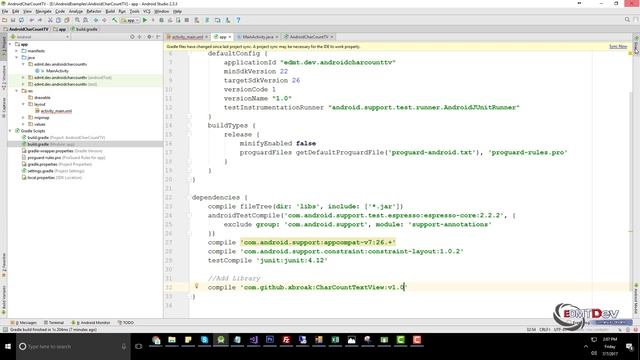The height and width of the screenshot is (360, 640).
Task: Select gradle-wrapper.properties in the project tree
Action: pos(50,151)
